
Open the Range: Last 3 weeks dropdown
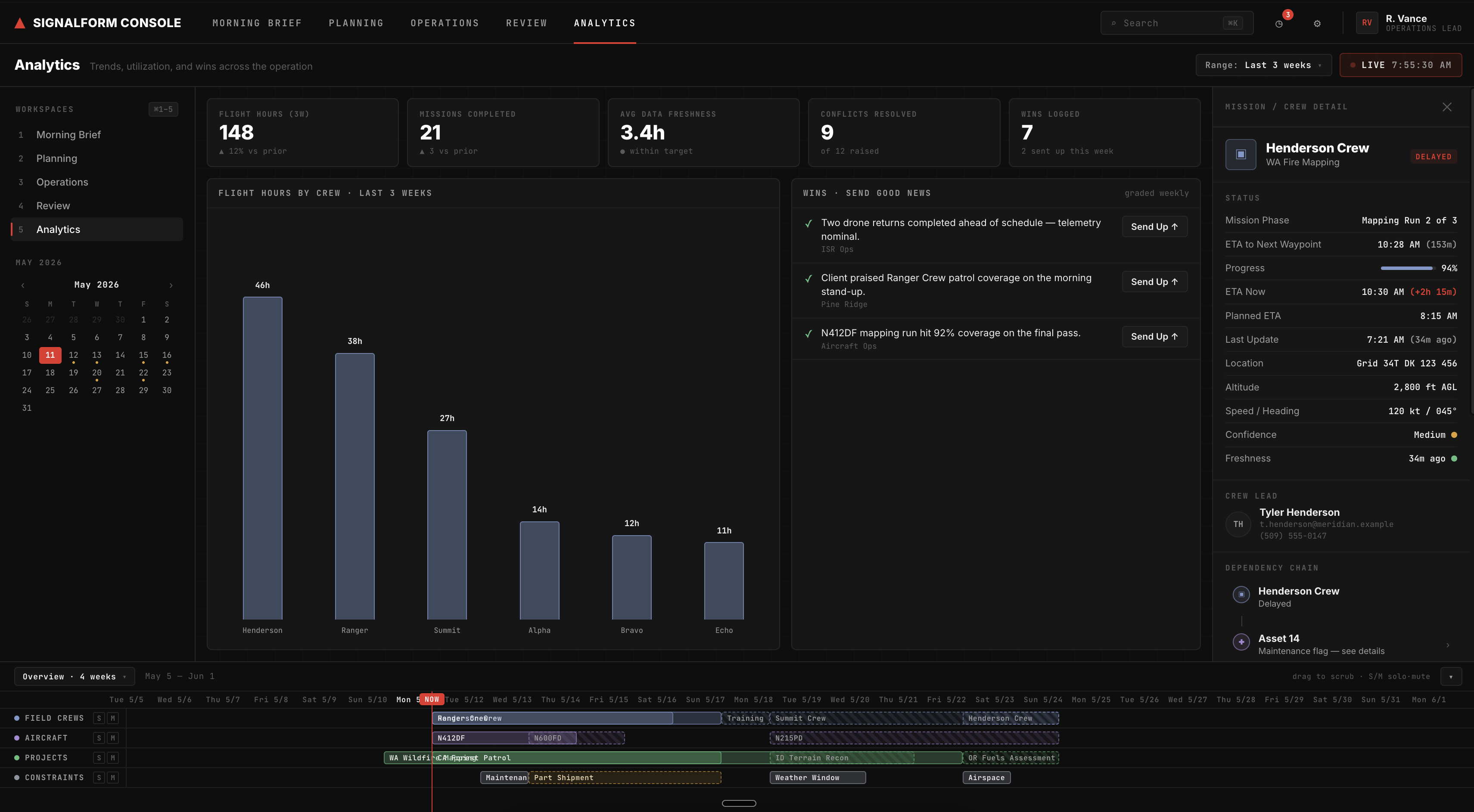tap(1263, 65)
